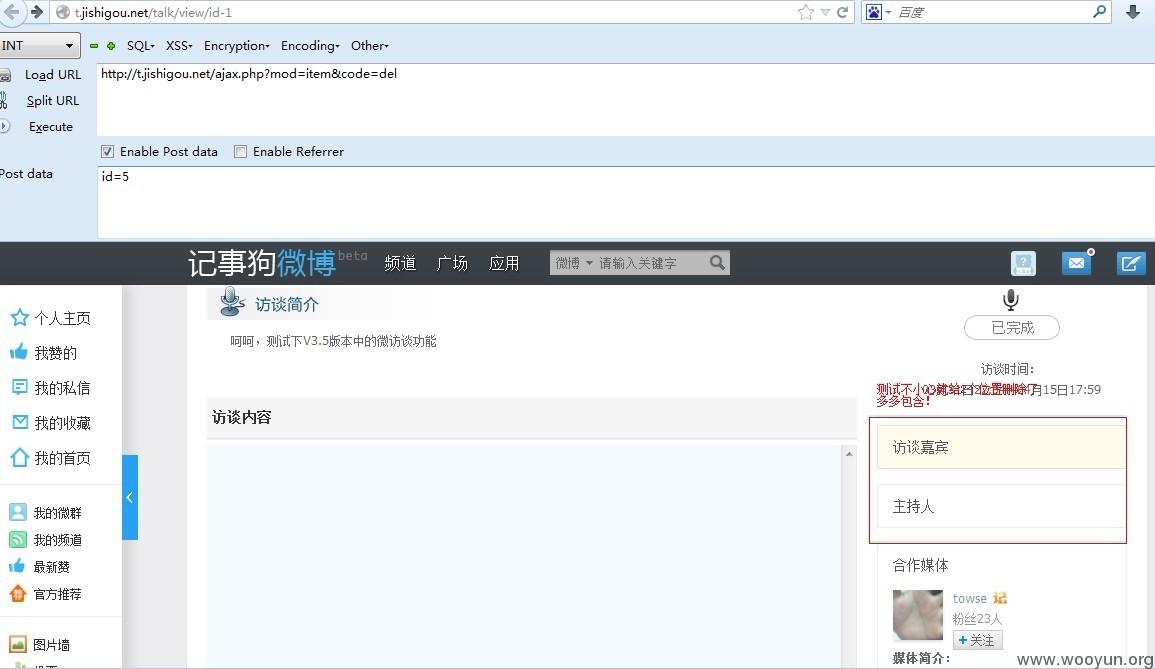Viewport: 1155px width, 669px height.
Task: Open the search engine selector dropdown
Action: pos(879,12)
